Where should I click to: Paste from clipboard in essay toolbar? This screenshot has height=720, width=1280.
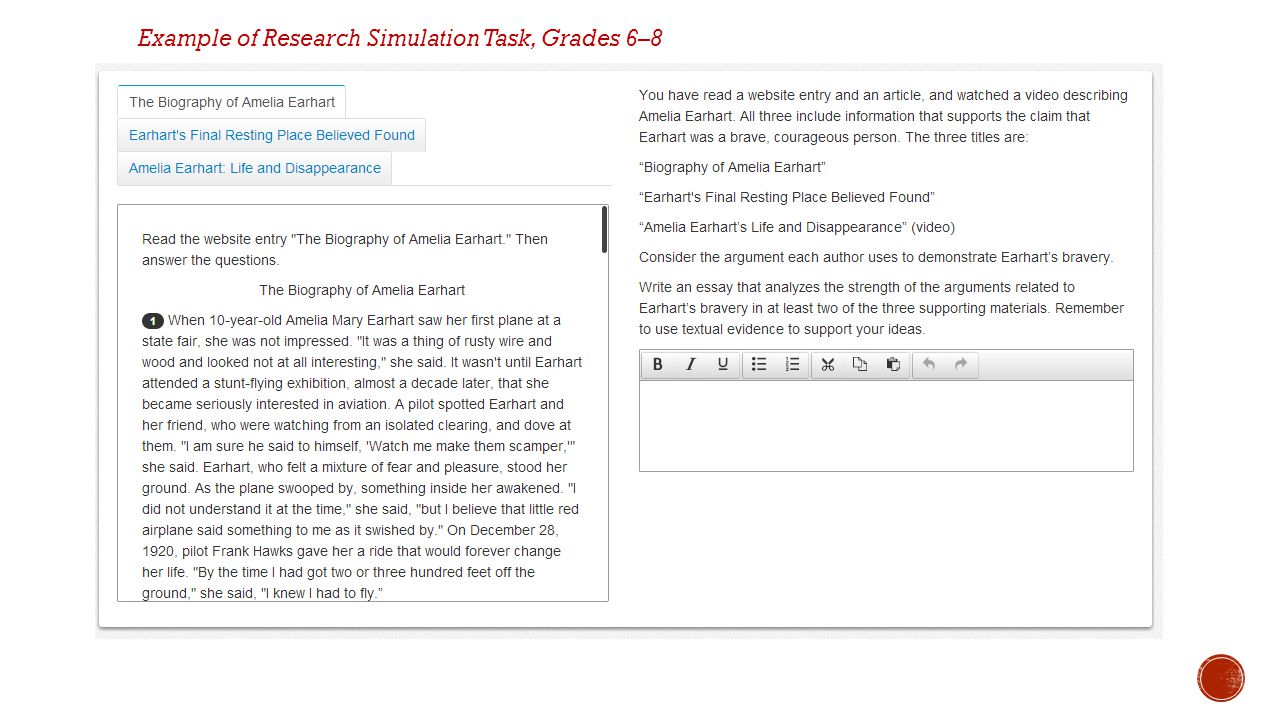tap(893, 365)
